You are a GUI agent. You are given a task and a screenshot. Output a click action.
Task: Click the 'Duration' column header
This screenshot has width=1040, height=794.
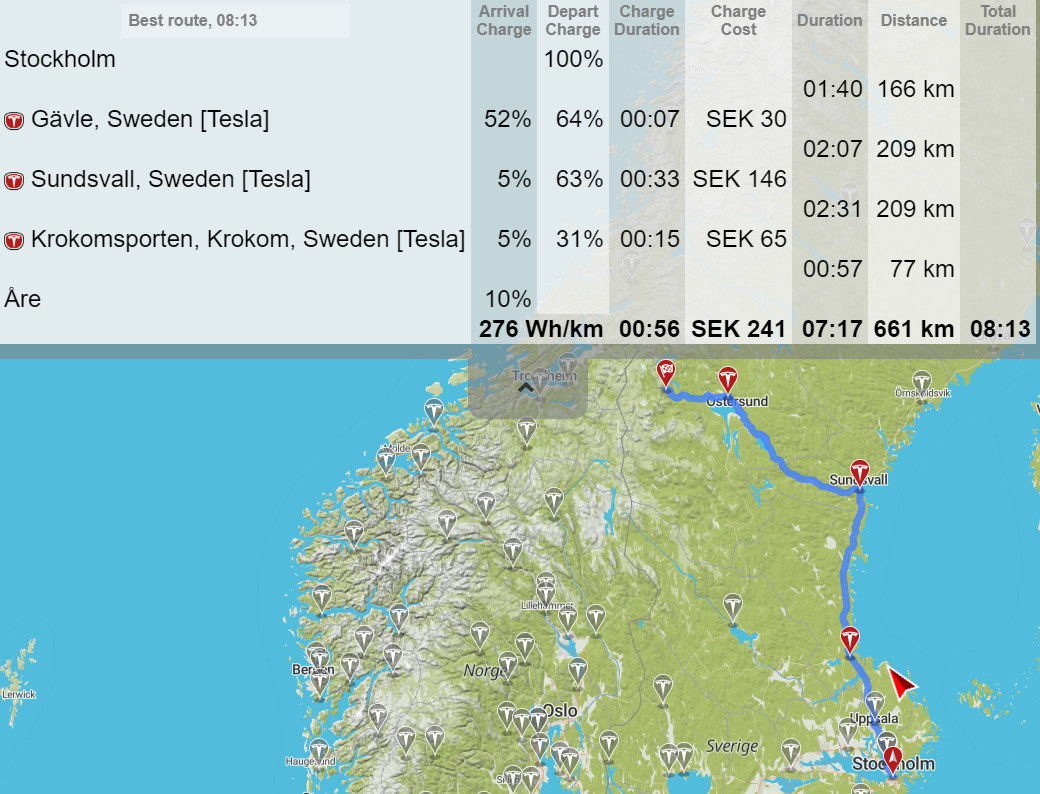pyautogui.click(x=830, y=21)
